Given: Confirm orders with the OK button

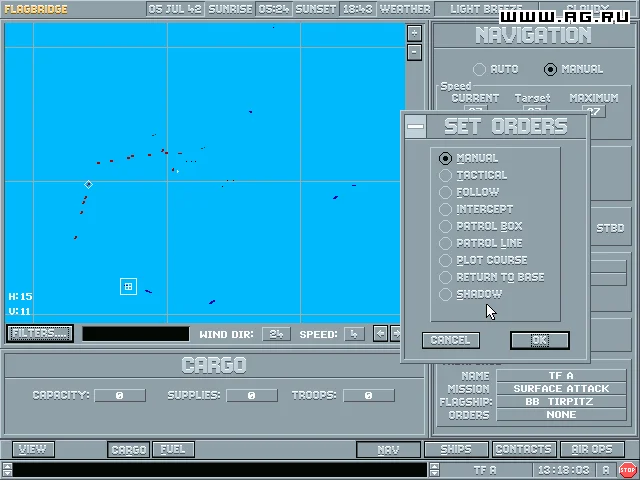Looking at the screenshot, I should pyautogui.click(x=539, y=340).
